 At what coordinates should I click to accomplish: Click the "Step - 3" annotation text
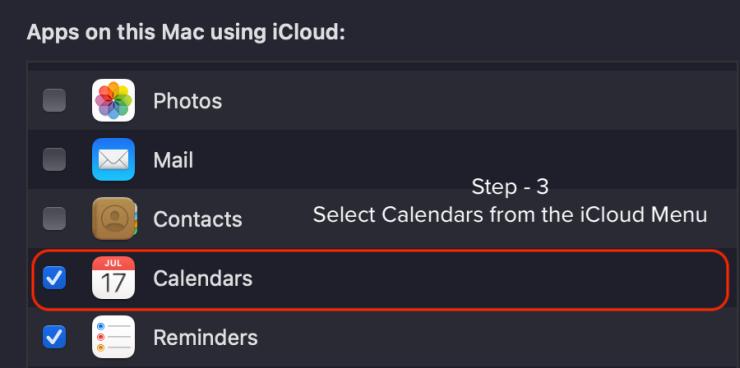[x=510, y=187]
